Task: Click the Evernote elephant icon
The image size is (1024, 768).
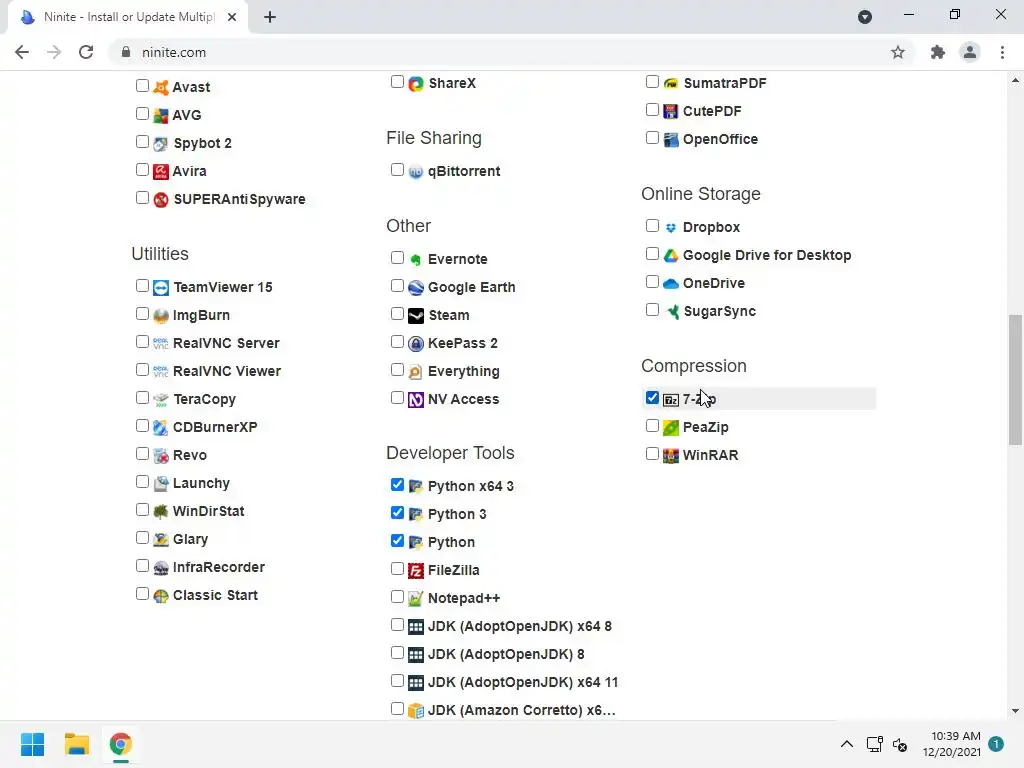Action: (x=416, y=259)
